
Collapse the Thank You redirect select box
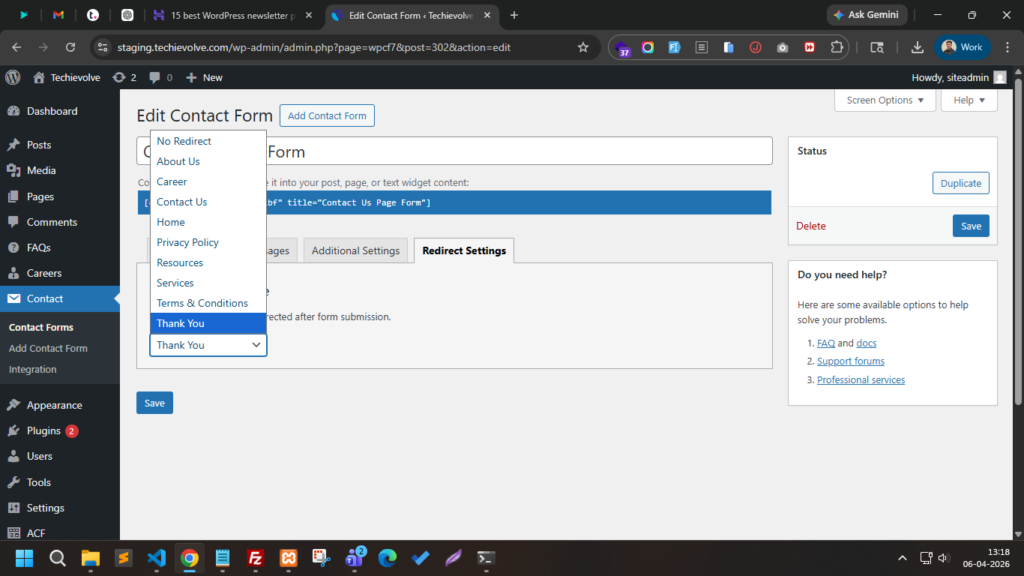pyautogui.click(x=208, y=345)
